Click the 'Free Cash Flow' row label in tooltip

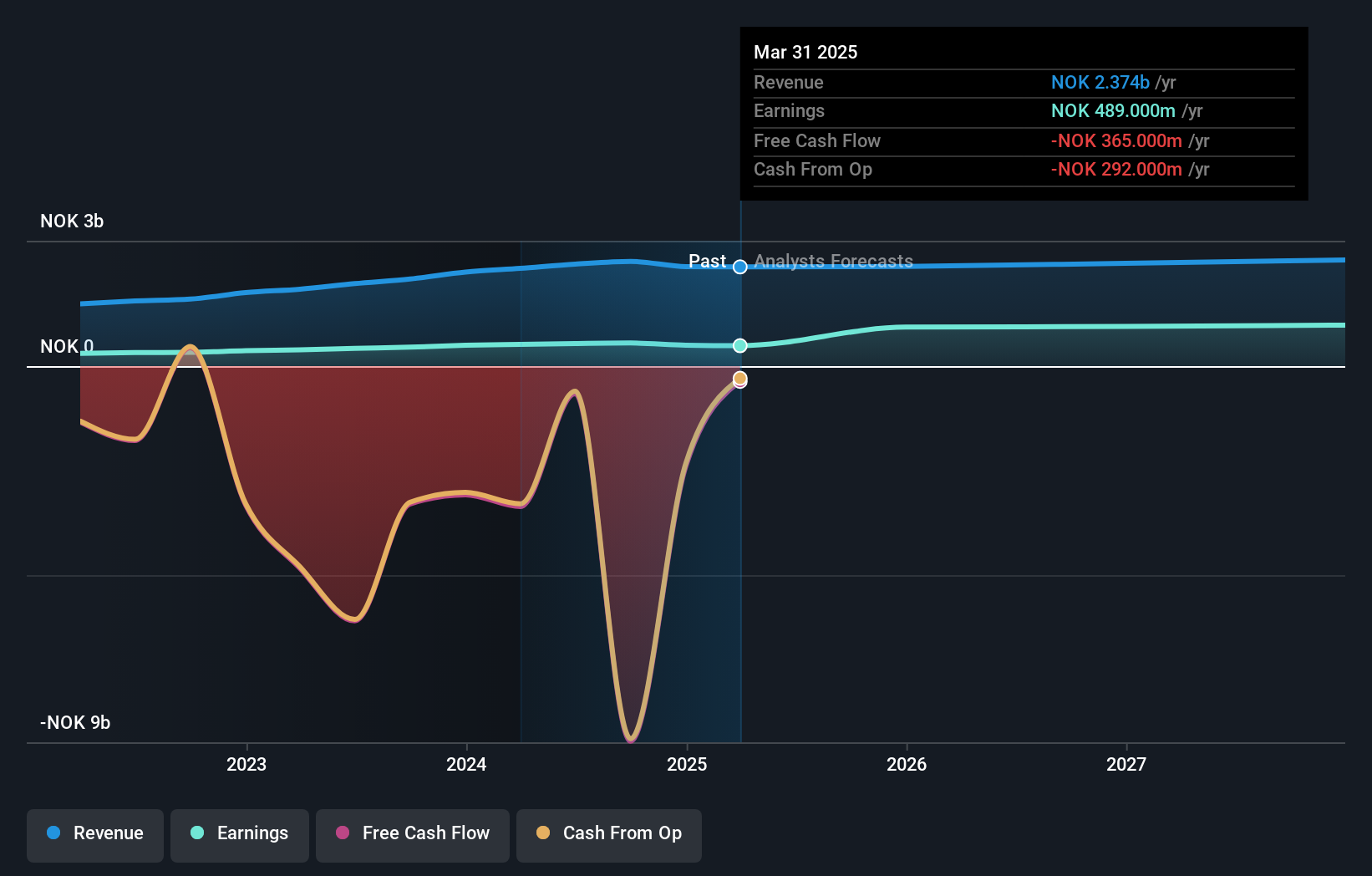click(817, 140)
